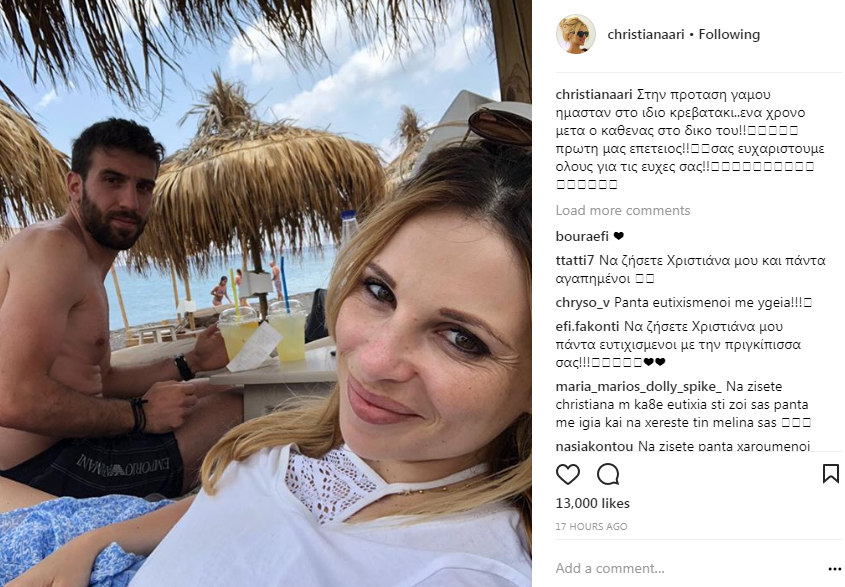This screenshot has width=845, height=587.
Task: Open nasiakontou commenter profile
Action: point(594,446)
